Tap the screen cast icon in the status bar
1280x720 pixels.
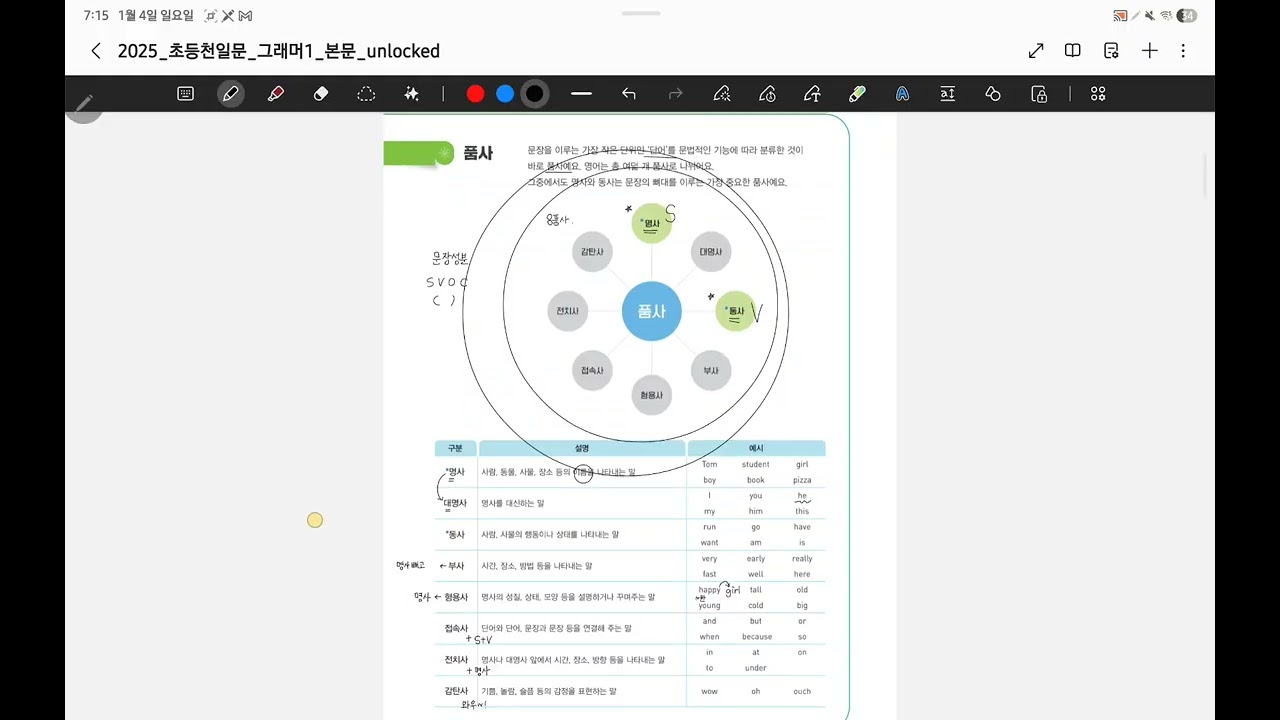pyautogui.click(x=1120, y=15)
